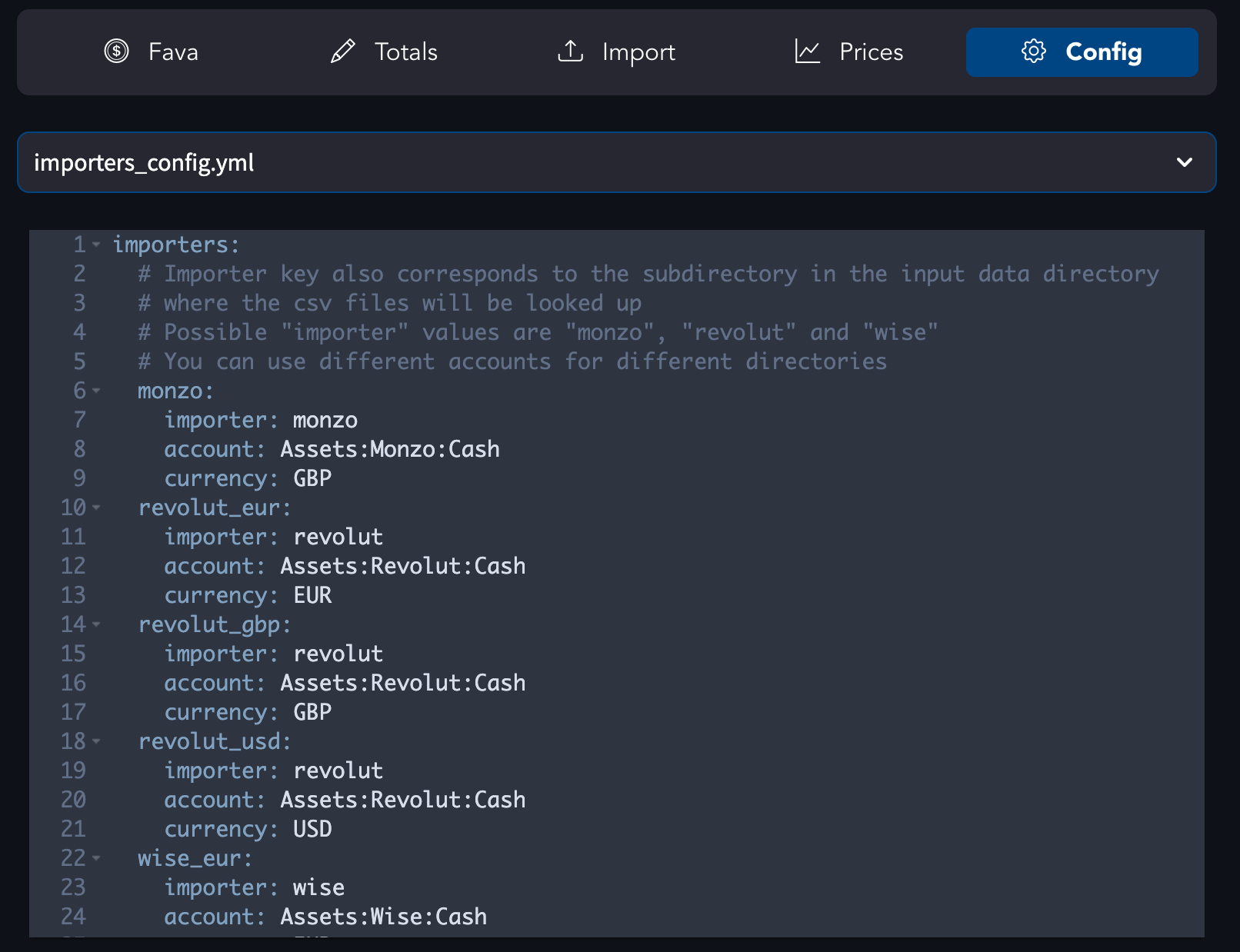Click the revolut importer value on line 15
Image resolution: width=1240 pixels, height=952 pixels.
[338, 654]
